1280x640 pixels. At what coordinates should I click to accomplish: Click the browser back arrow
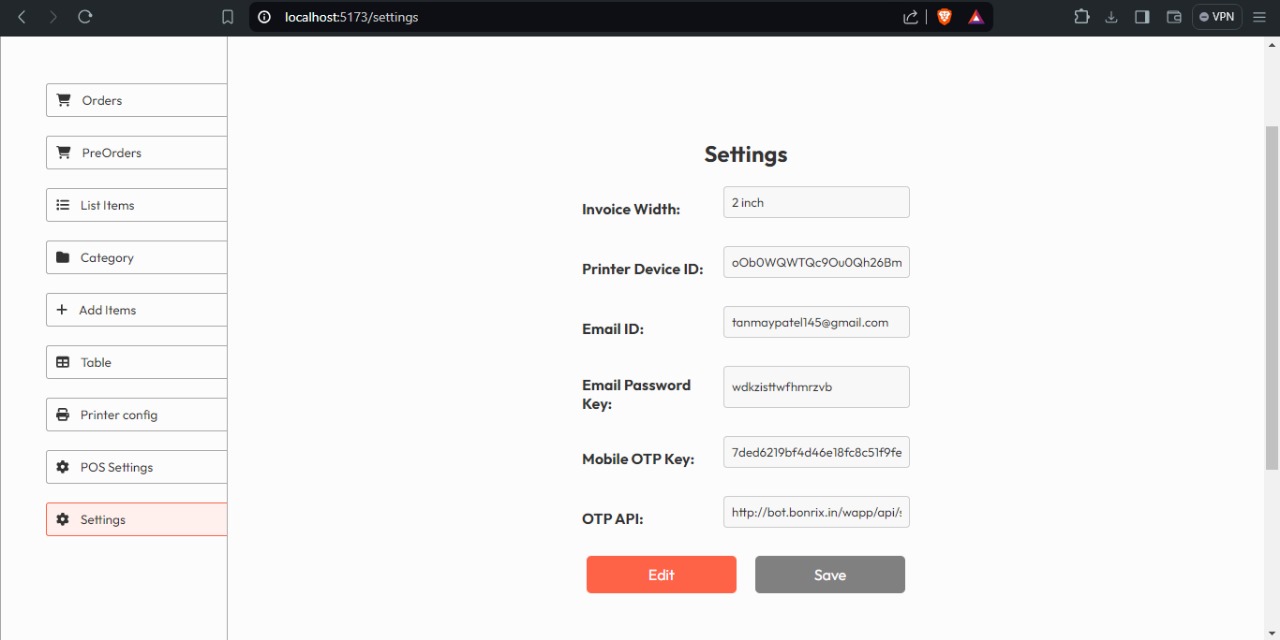pyautogui.click(x=22, y=17)
